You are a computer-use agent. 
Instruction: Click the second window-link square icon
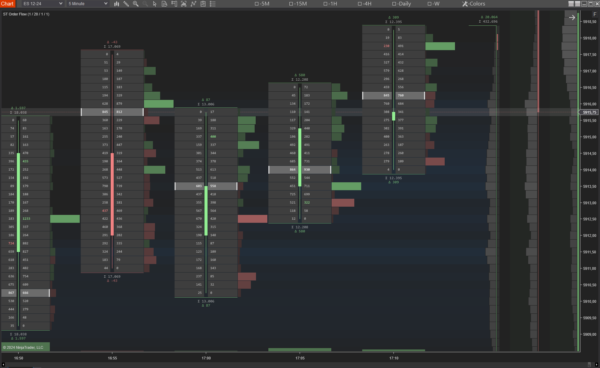(x=577, y=4)
